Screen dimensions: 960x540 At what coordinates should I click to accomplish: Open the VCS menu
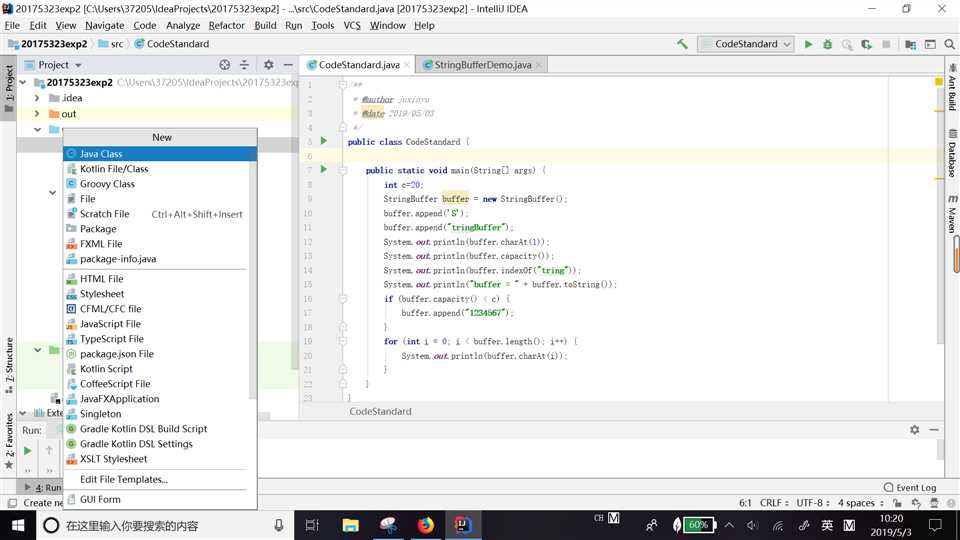point(352,25)
